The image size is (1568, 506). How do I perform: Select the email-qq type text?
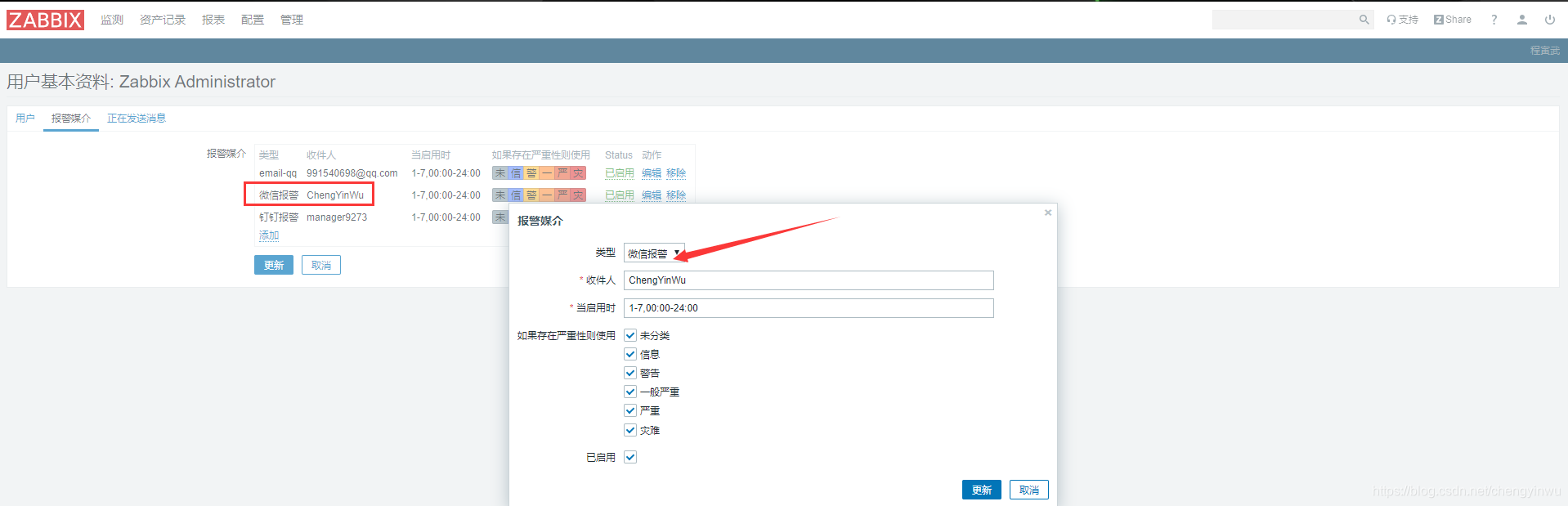278,173
